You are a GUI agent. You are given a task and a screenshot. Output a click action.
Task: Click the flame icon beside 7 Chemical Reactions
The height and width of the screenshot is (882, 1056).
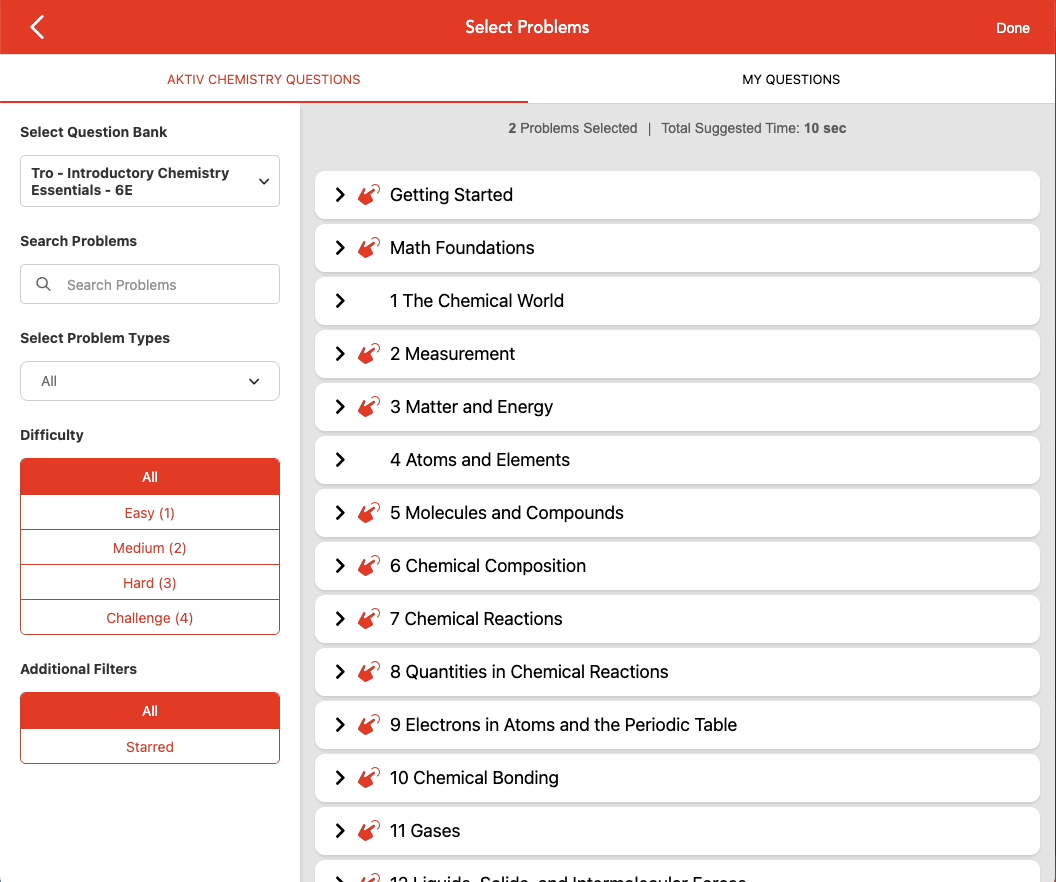tap(368, 618)
